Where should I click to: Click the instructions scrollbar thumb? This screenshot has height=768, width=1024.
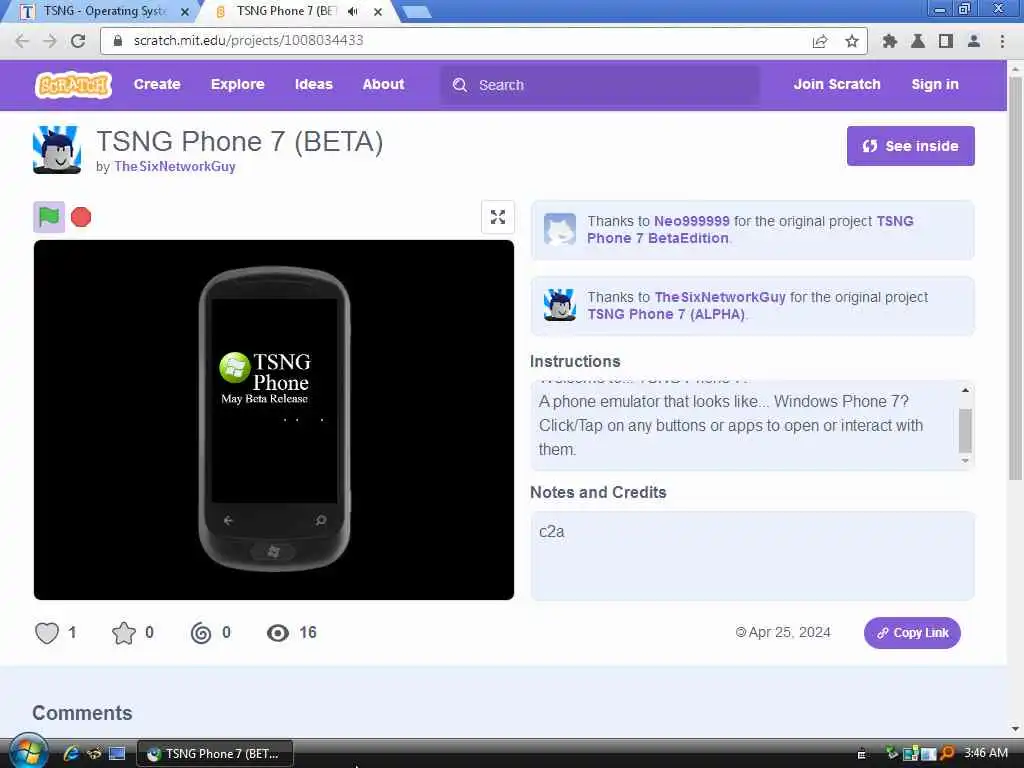pyautogui.click(x=965, y=430)
